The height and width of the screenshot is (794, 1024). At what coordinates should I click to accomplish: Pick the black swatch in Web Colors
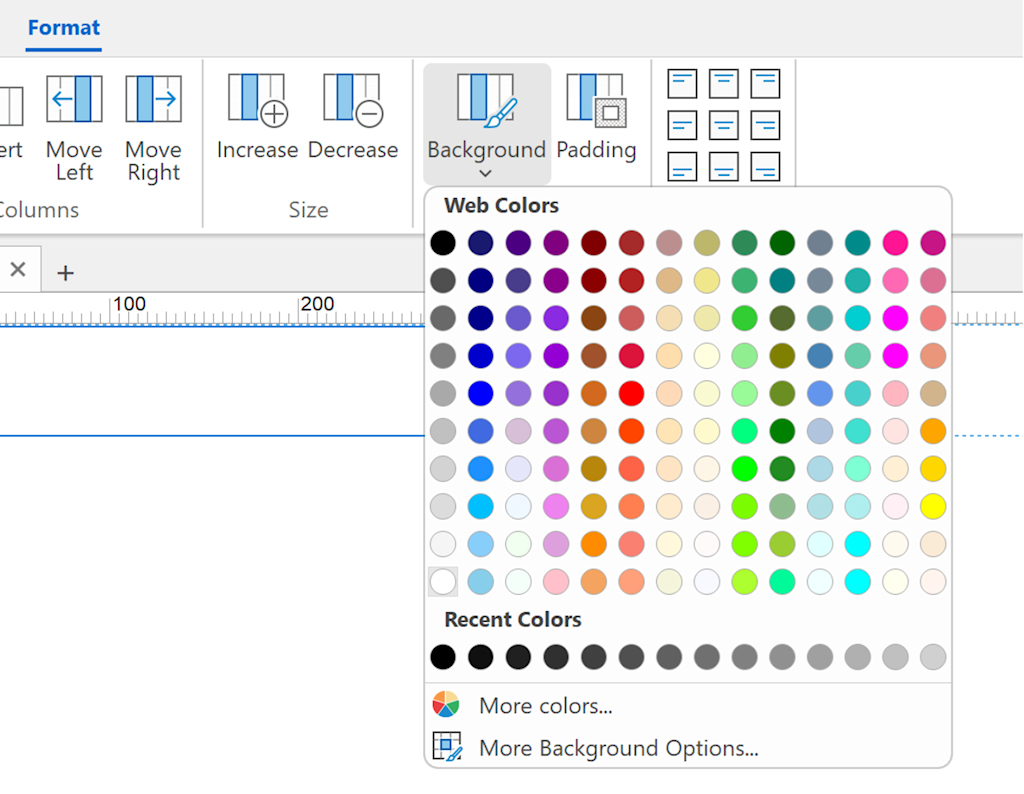tap(443, 243)
